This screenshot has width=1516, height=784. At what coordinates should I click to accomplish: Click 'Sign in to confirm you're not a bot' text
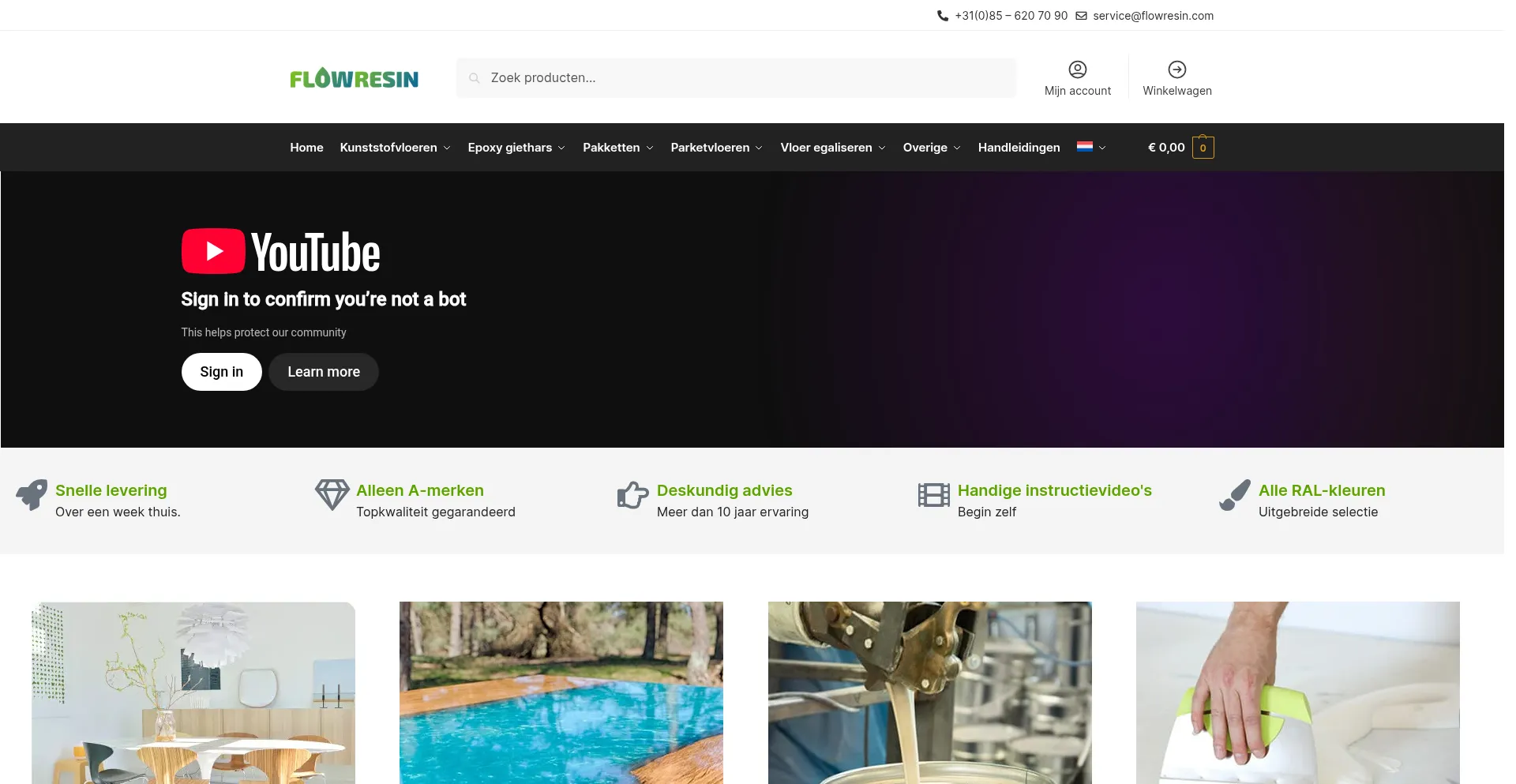pos(324,299)
